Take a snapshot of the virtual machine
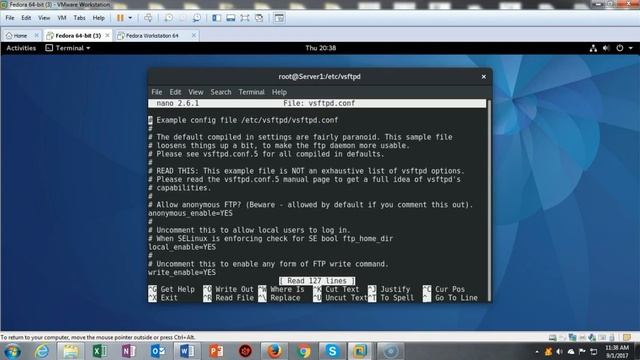The height and width of the screenshot is (360, 640). pyautogui.click(x=168, y=18)
